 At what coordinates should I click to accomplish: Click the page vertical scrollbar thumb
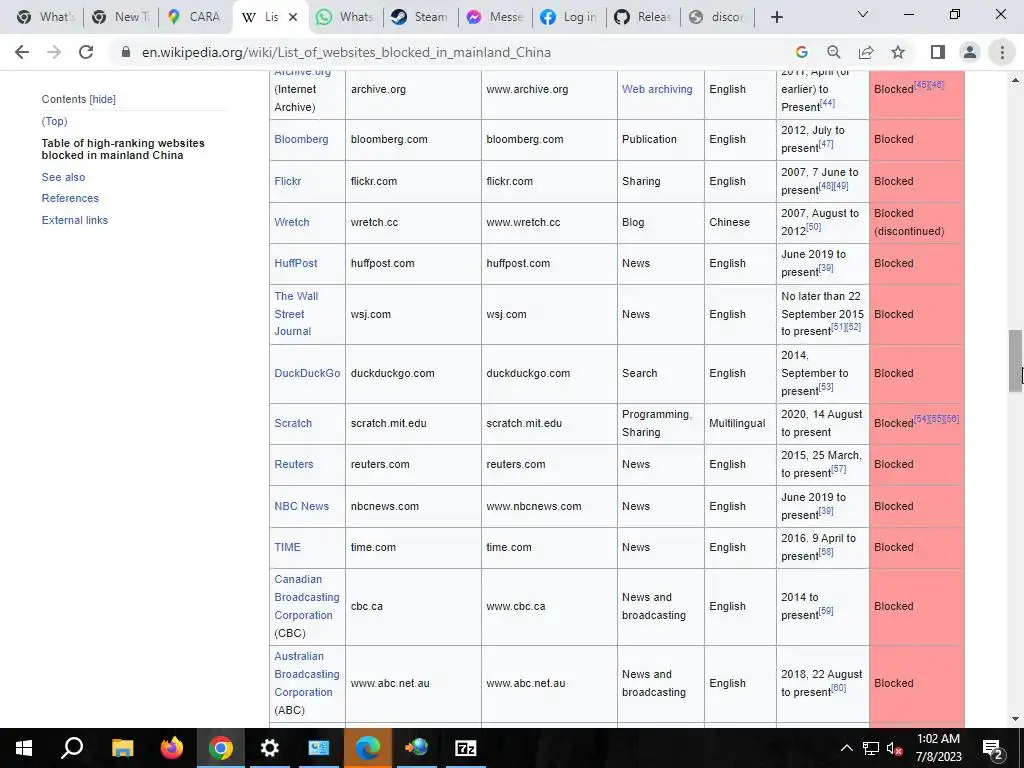pos(1015,360)
